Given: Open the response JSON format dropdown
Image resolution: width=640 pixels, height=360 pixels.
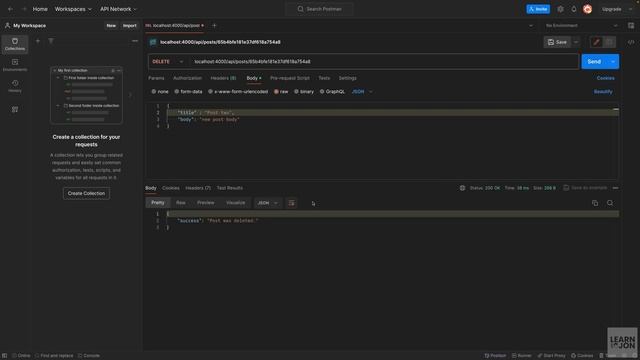Looking at the screenshot, I should (267, 203).
